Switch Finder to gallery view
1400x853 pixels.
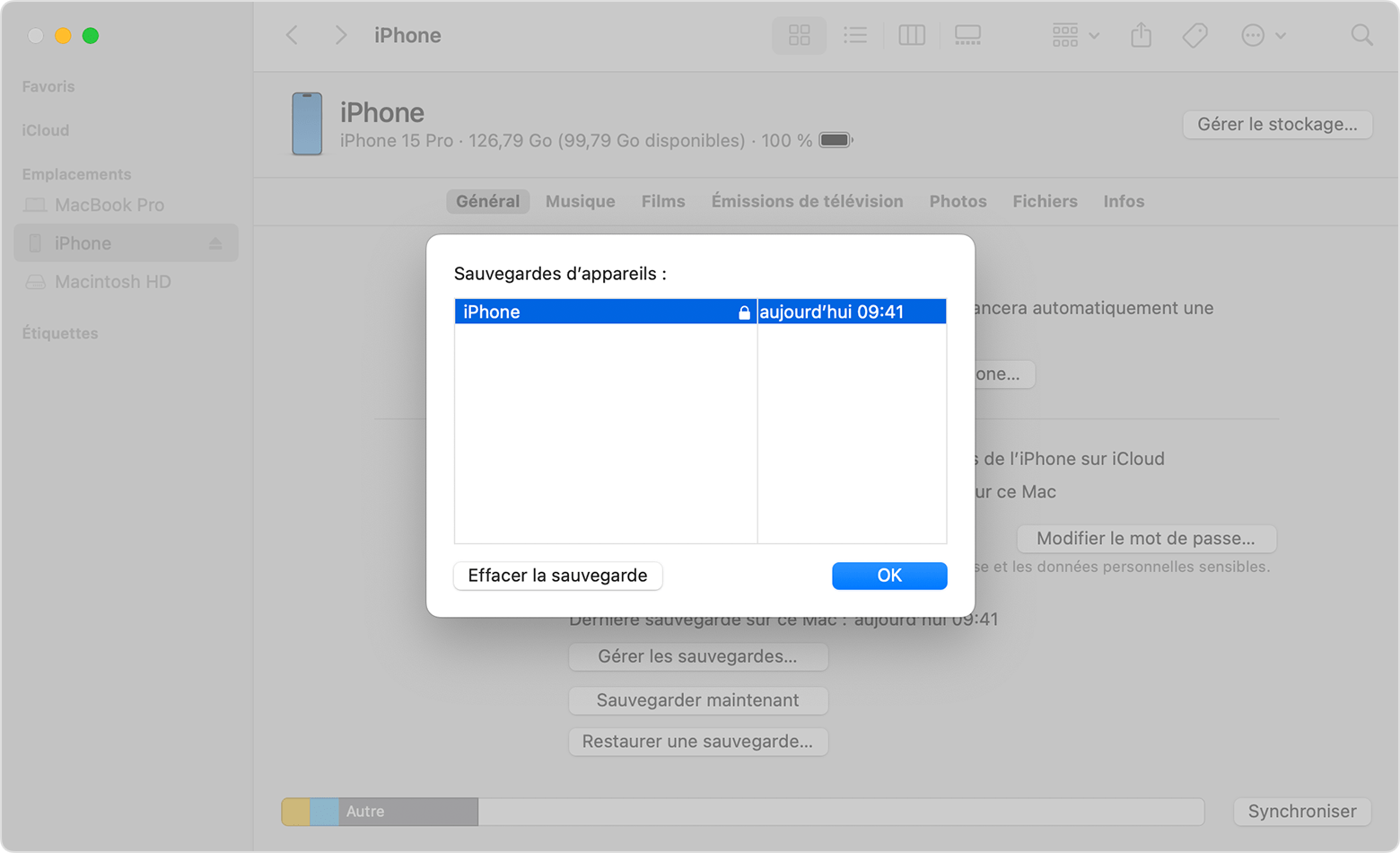pos(967,35)
